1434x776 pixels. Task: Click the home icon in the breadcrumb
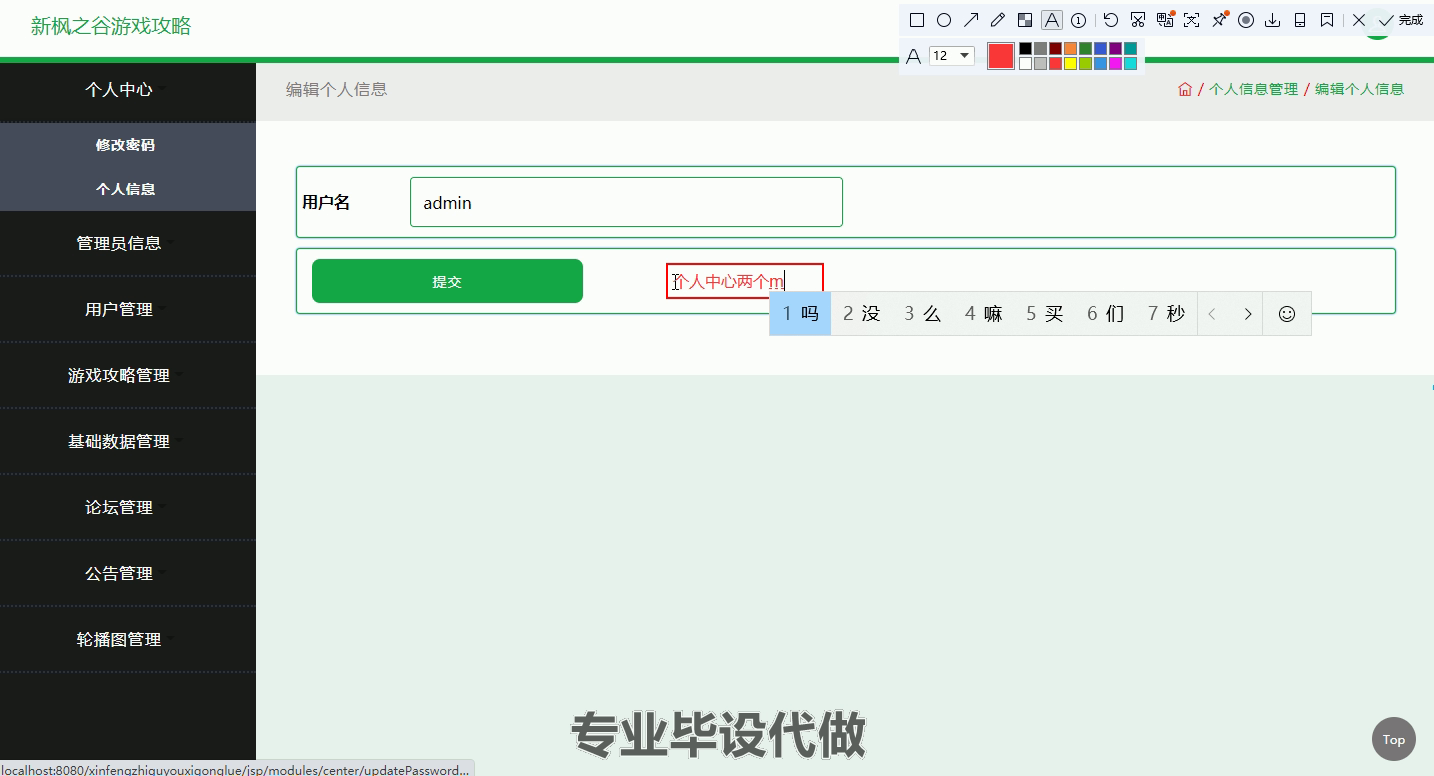[x=1185, y=89]
